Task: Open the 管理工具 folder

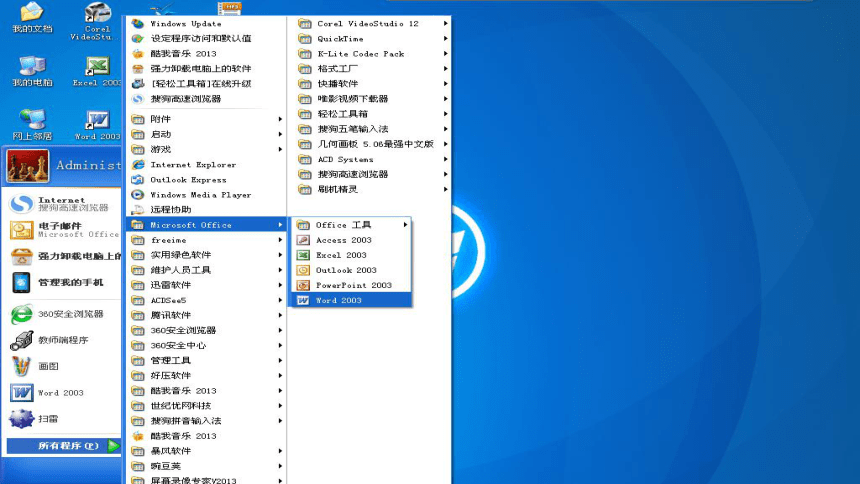Action: click(x=206, y=361)
